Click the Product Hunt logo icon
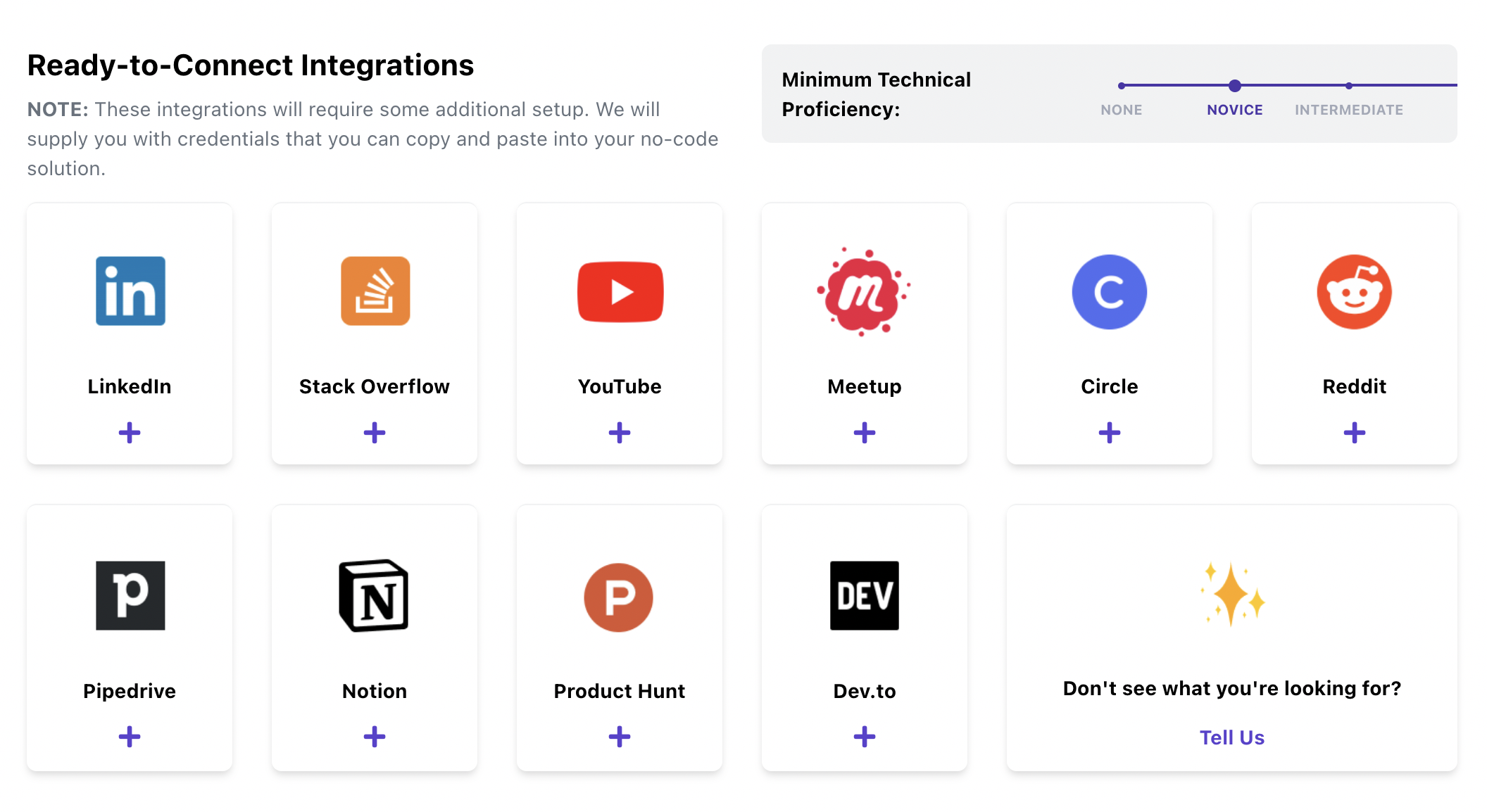 [619, 597]
